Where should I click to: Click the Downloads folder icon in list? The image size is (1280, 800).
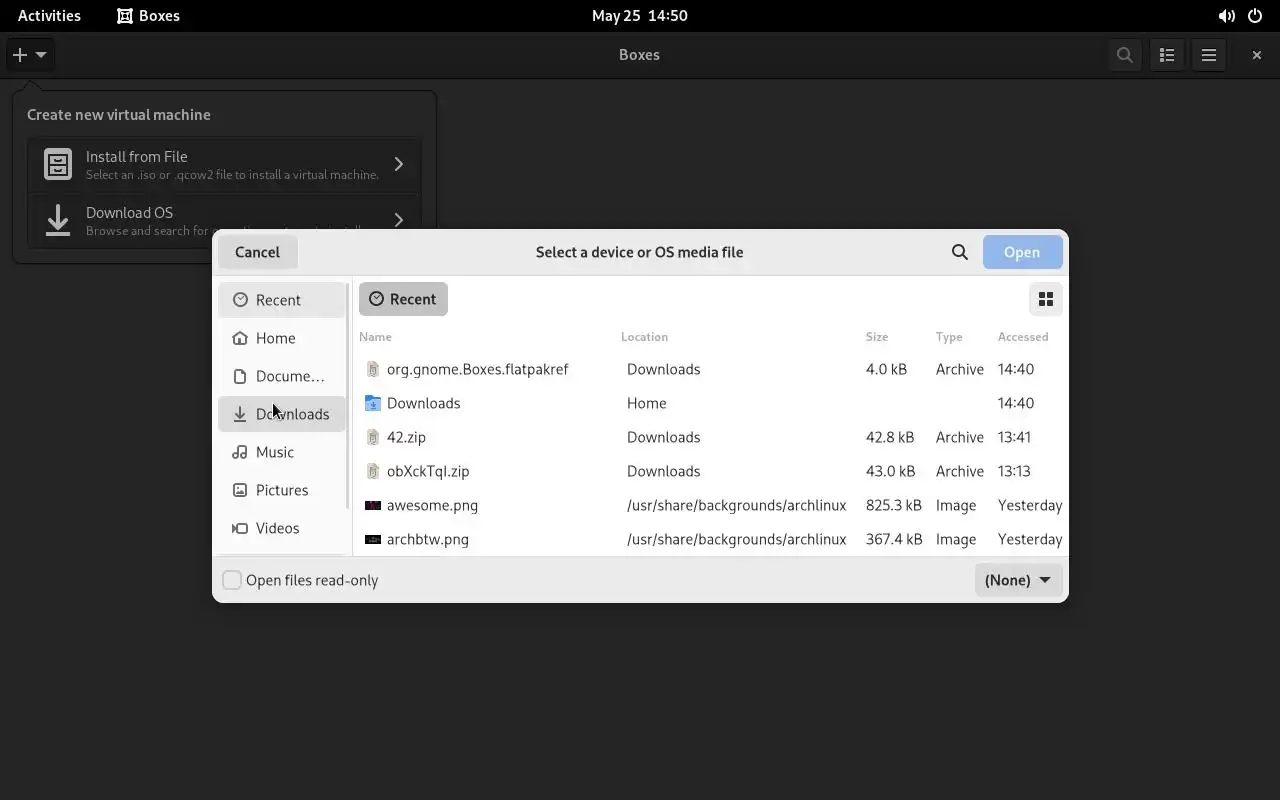tap(373, 403)
